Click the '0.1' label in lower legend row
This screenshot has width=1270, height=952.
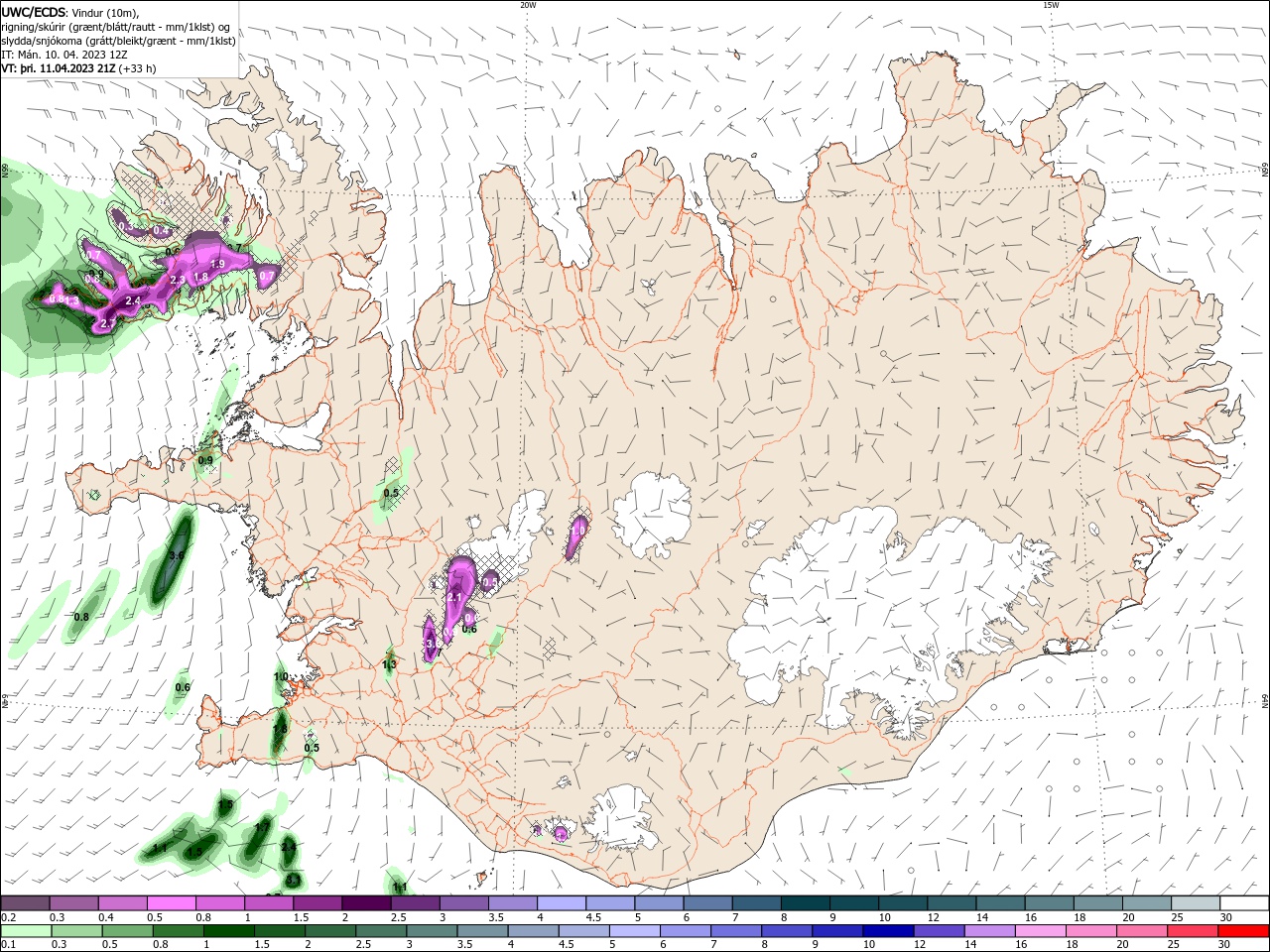coord(8,945)
